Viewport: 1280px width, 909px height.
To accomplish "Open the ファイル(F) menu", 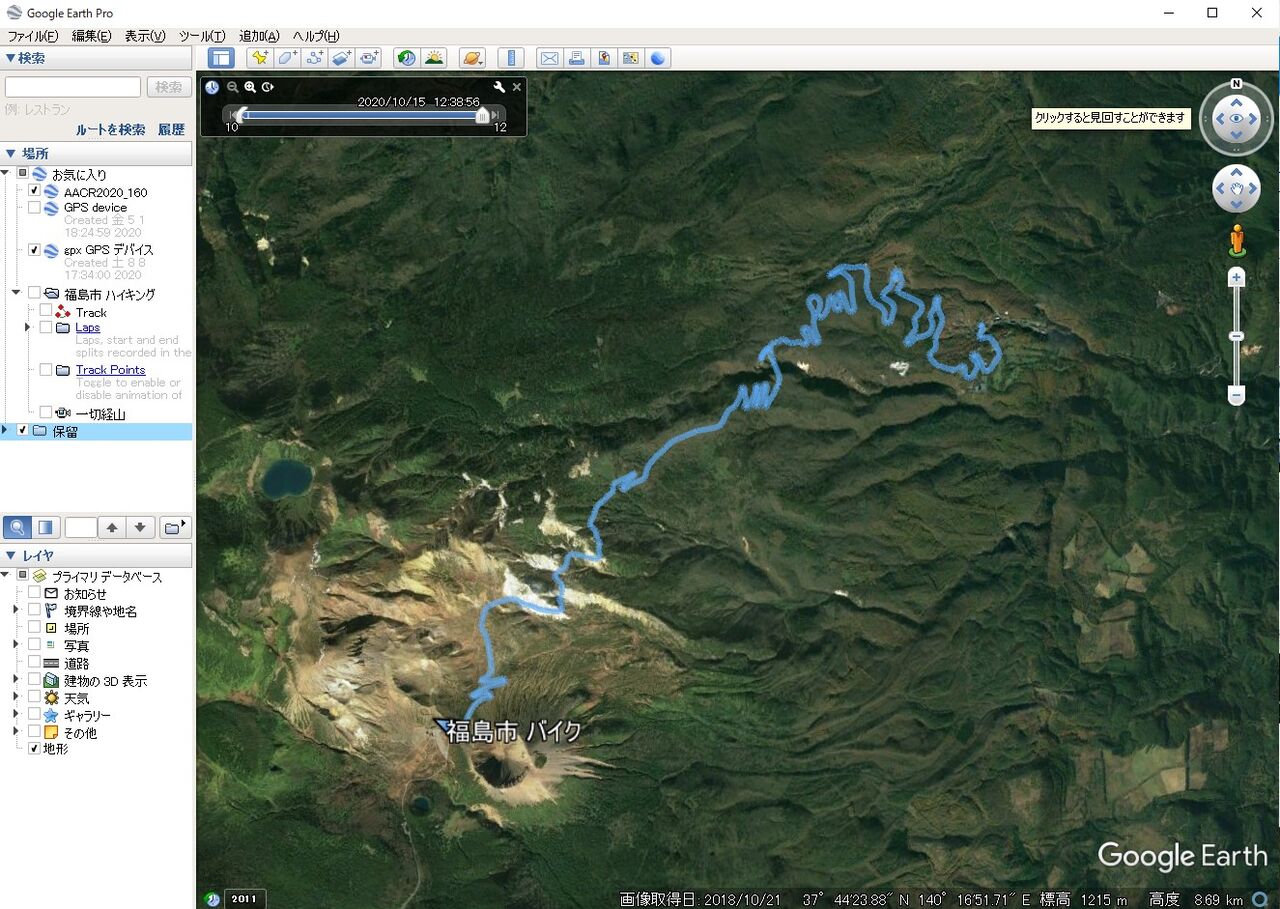I will (x=33, y=36).
